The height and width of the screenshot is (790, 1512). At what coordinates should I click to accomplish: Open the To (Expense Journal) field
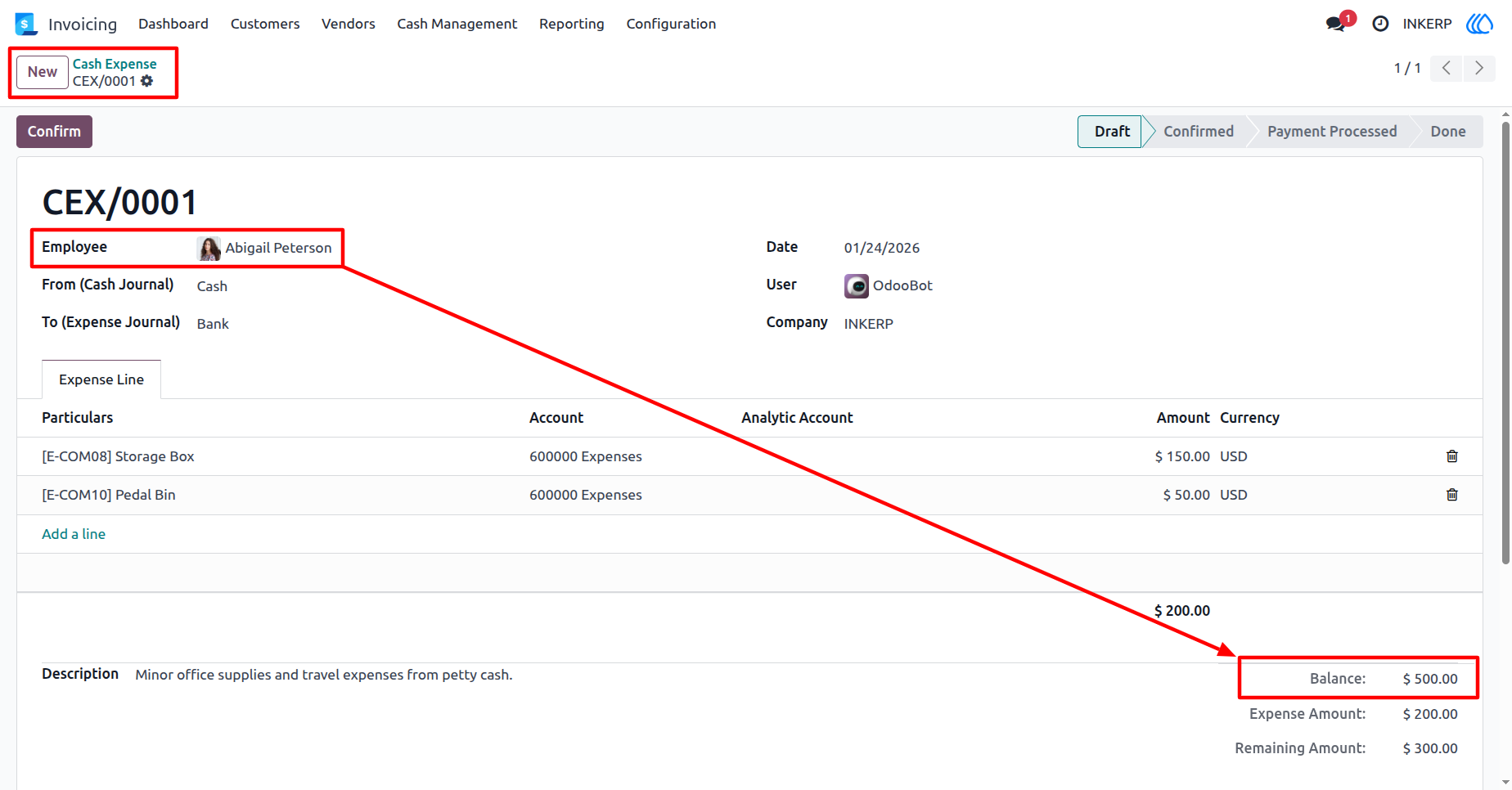(x=213, y=324)
